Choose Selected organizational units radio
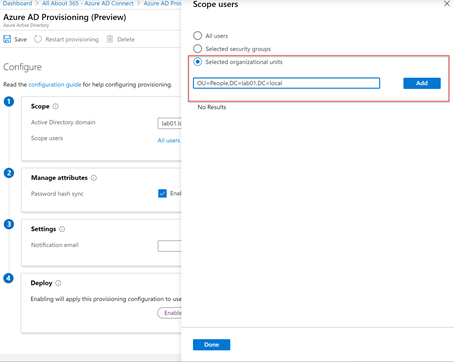The image size is (454, 362). point(198,62)
